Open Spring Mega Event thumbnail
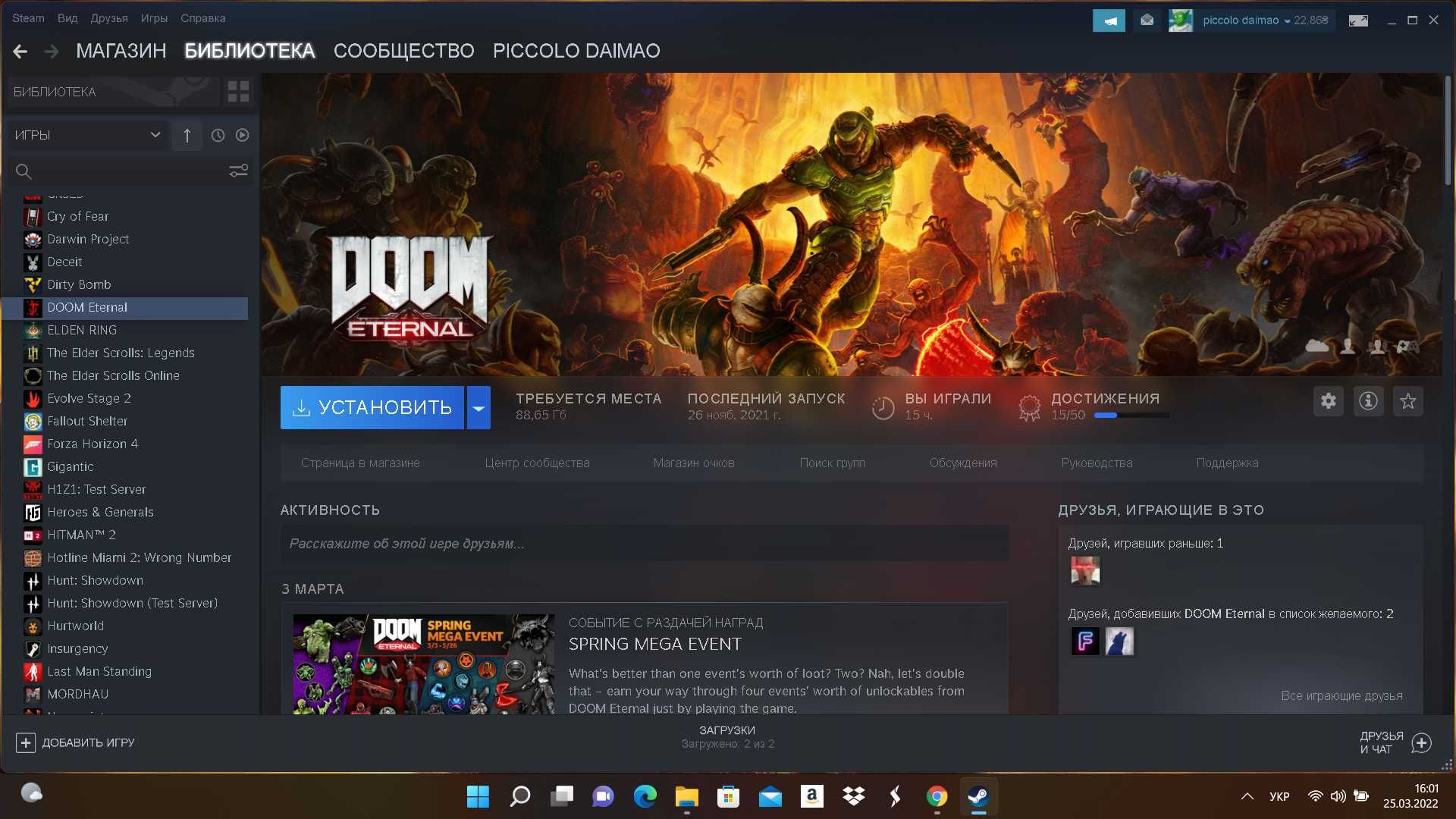The width and height of the screenshot is (1456, 819). (x=423, y=664)
